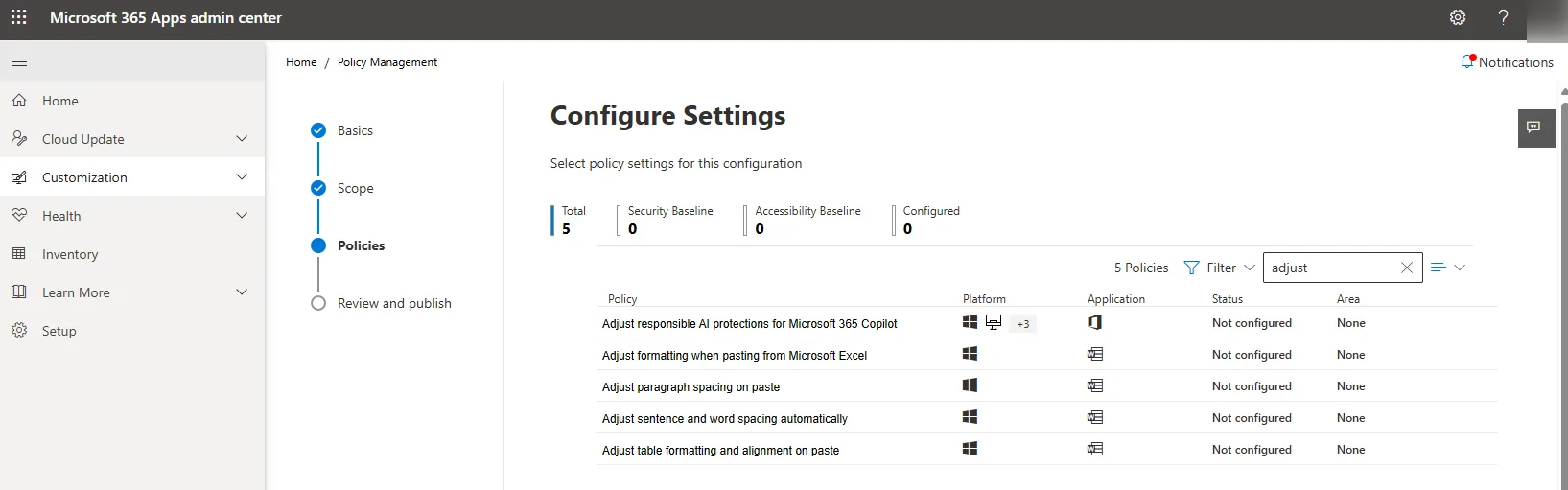The width and height of the screenshot is (1568, 490).
Task: Click the Customization sidebar icon
Action: tap(19, 177)
